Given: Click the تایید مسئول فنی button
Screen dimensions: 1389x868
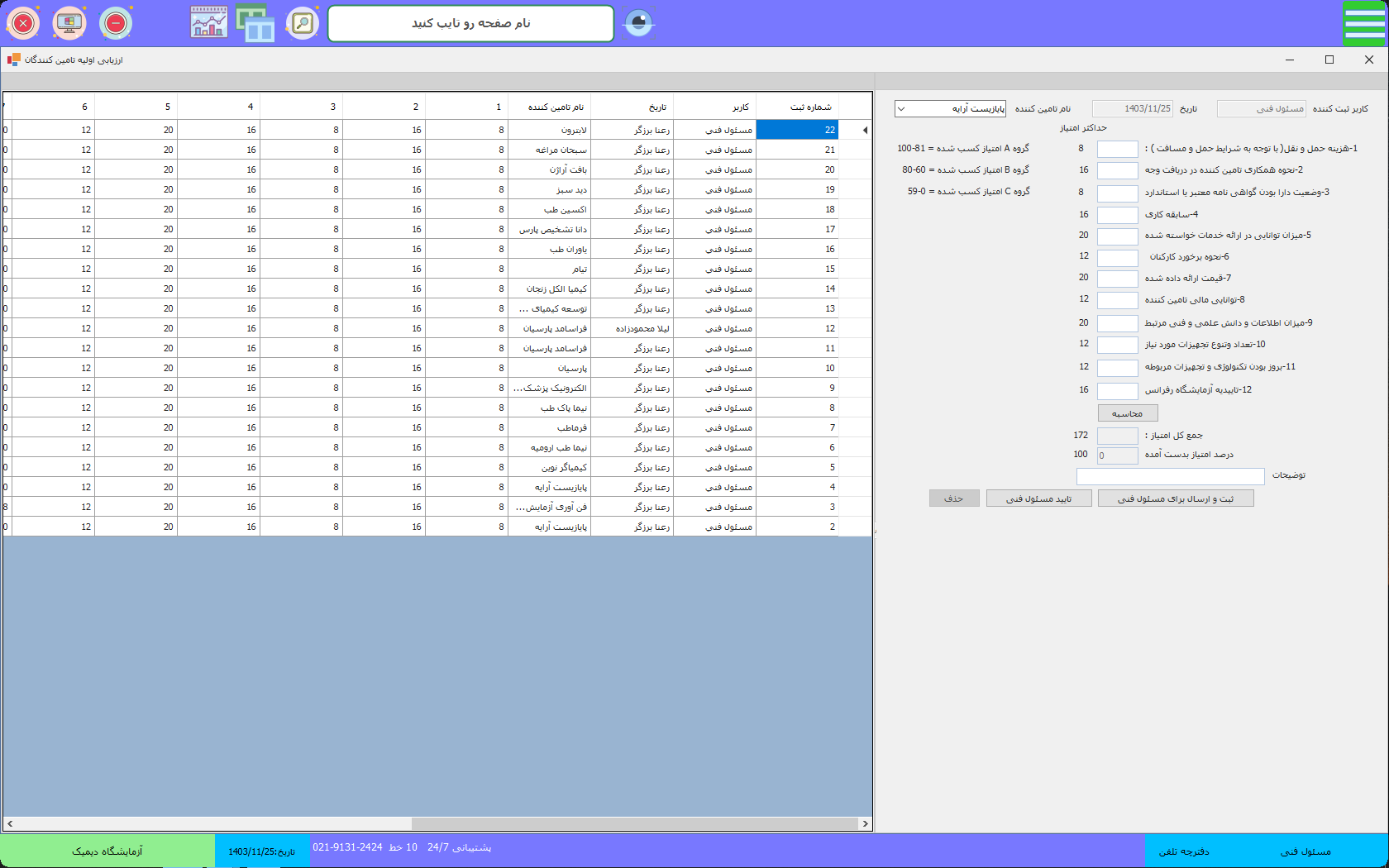Looking at the screenshot, I should [1038, 498].
